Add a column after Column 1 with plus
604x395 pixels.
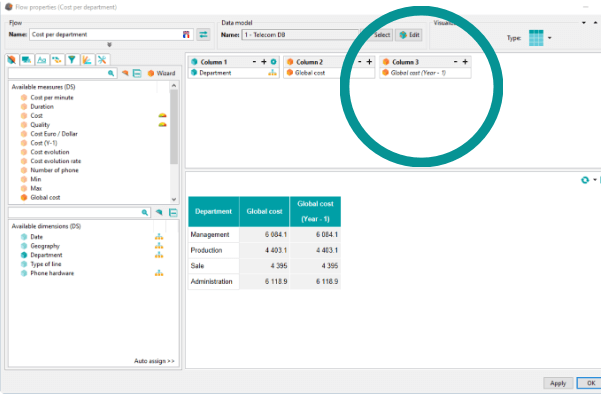264,62
